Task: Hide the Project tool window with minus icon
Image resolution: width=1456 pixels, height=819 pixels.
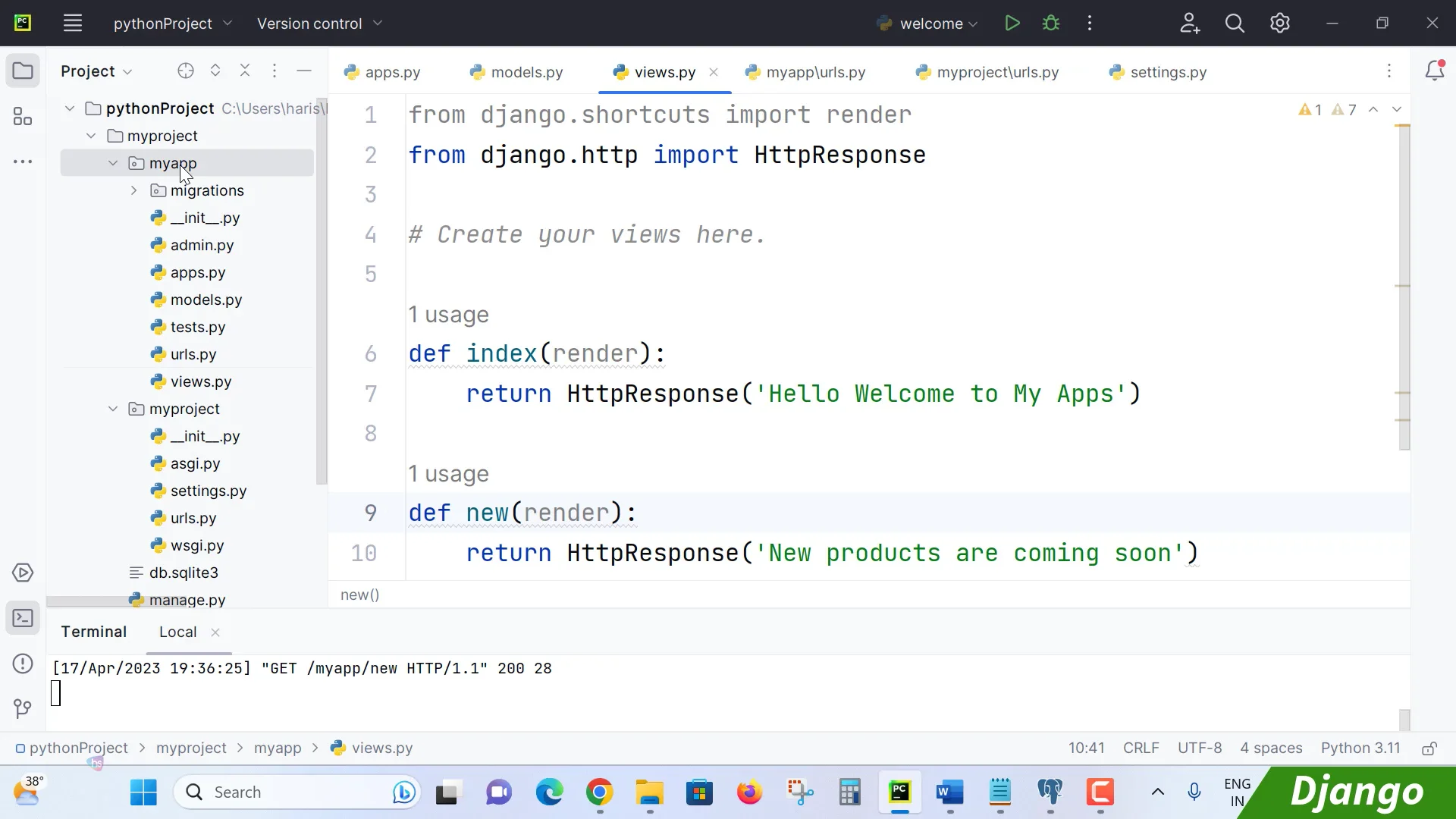Action: [x=304, y=71]
